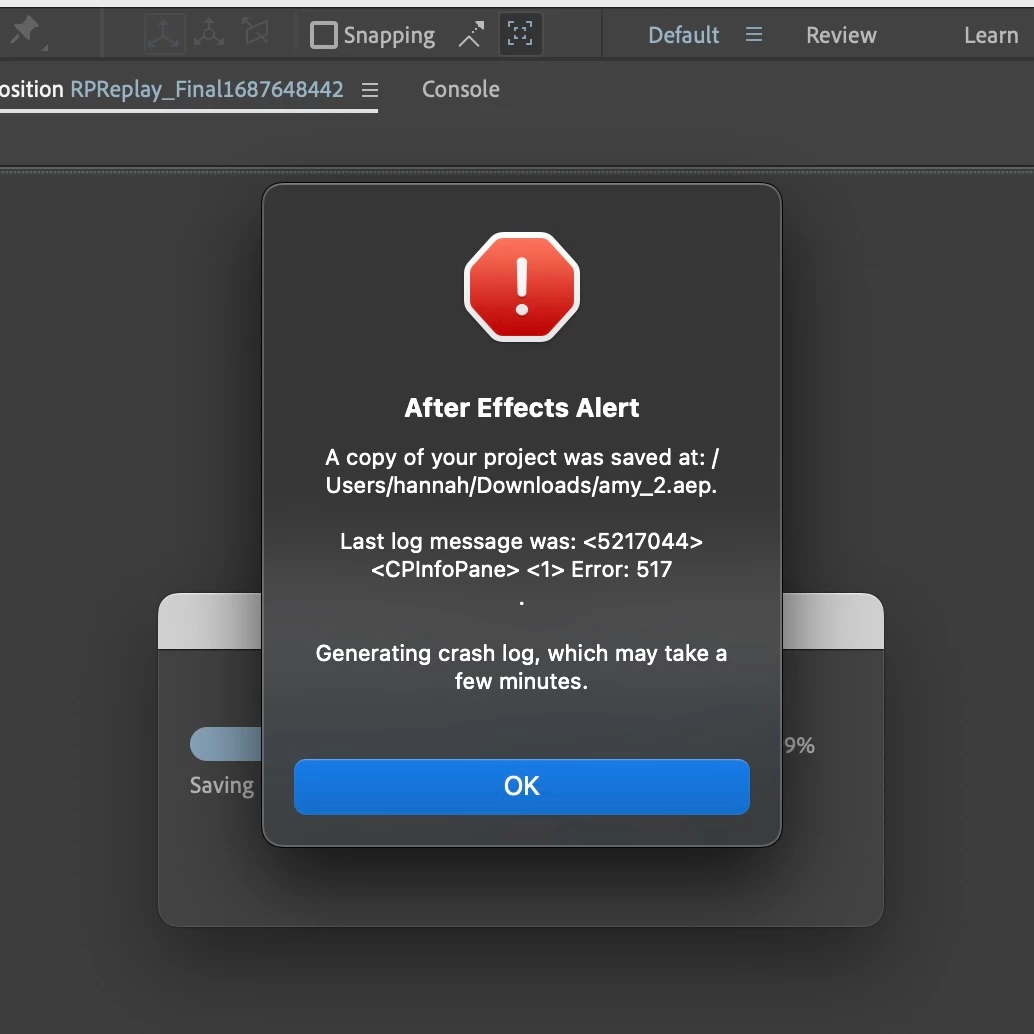Click the 'After Effects Alert' heading
This screenshot has width=1034, height=1034.
[521, 408]
